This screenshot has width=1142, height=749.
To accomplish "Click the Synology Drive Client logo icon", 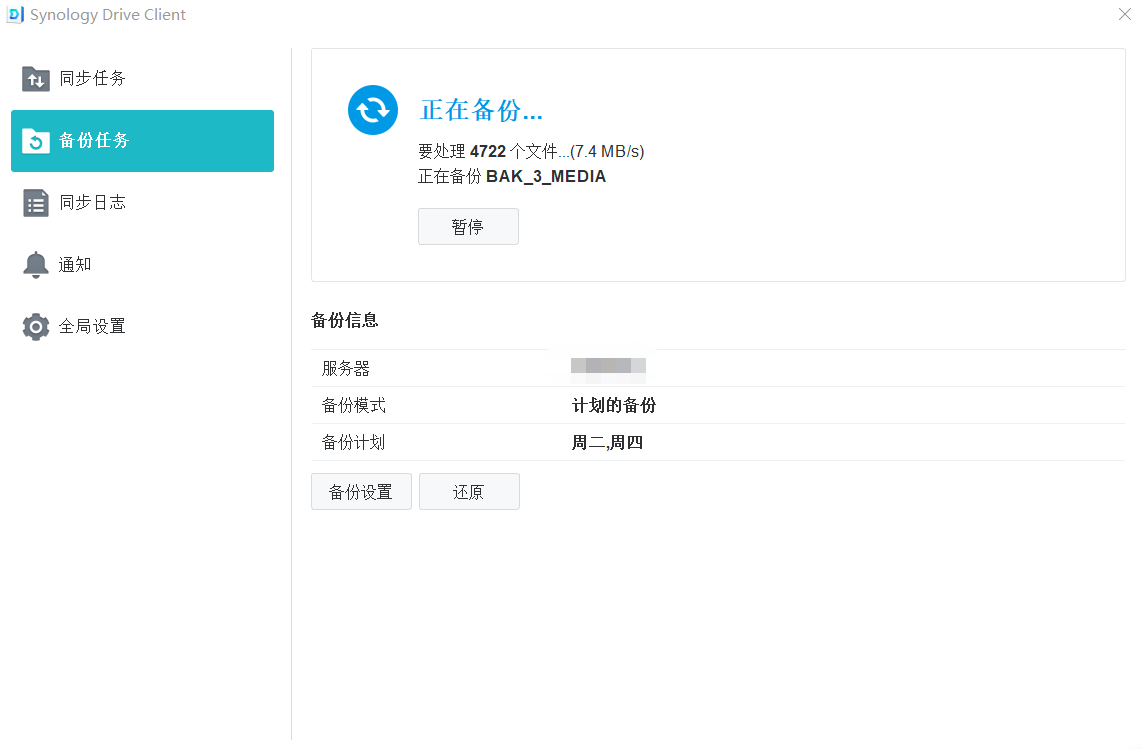I will click(15, 15).
